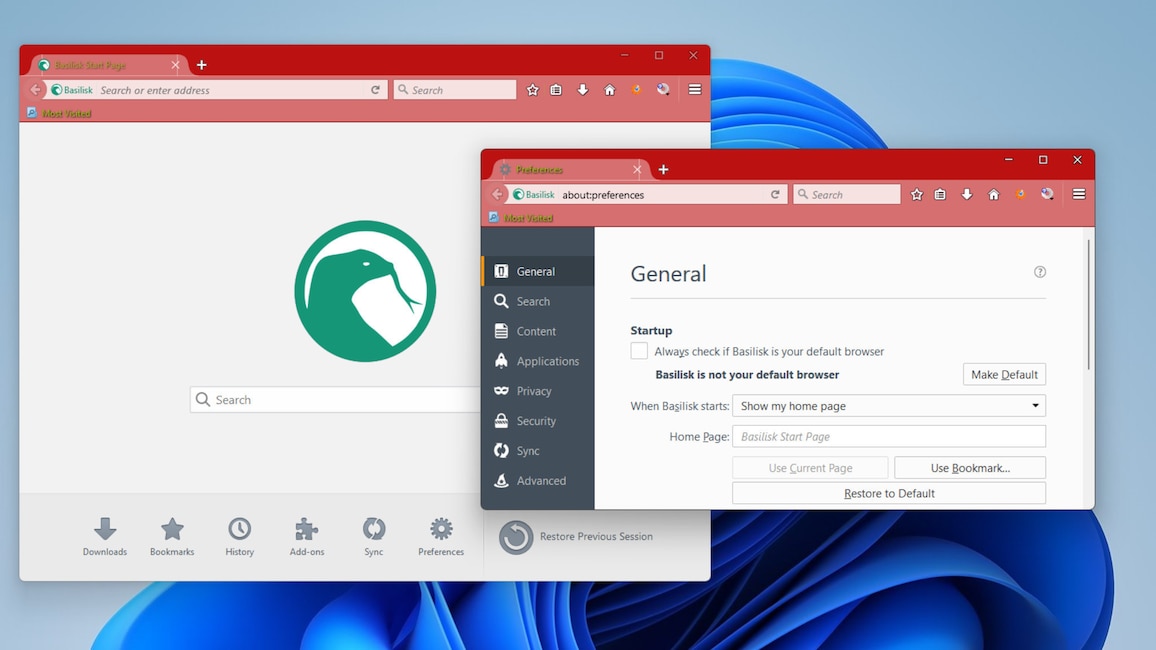Click back arrow in Preferences window
Screen dimensions: 1156x650
497,195
